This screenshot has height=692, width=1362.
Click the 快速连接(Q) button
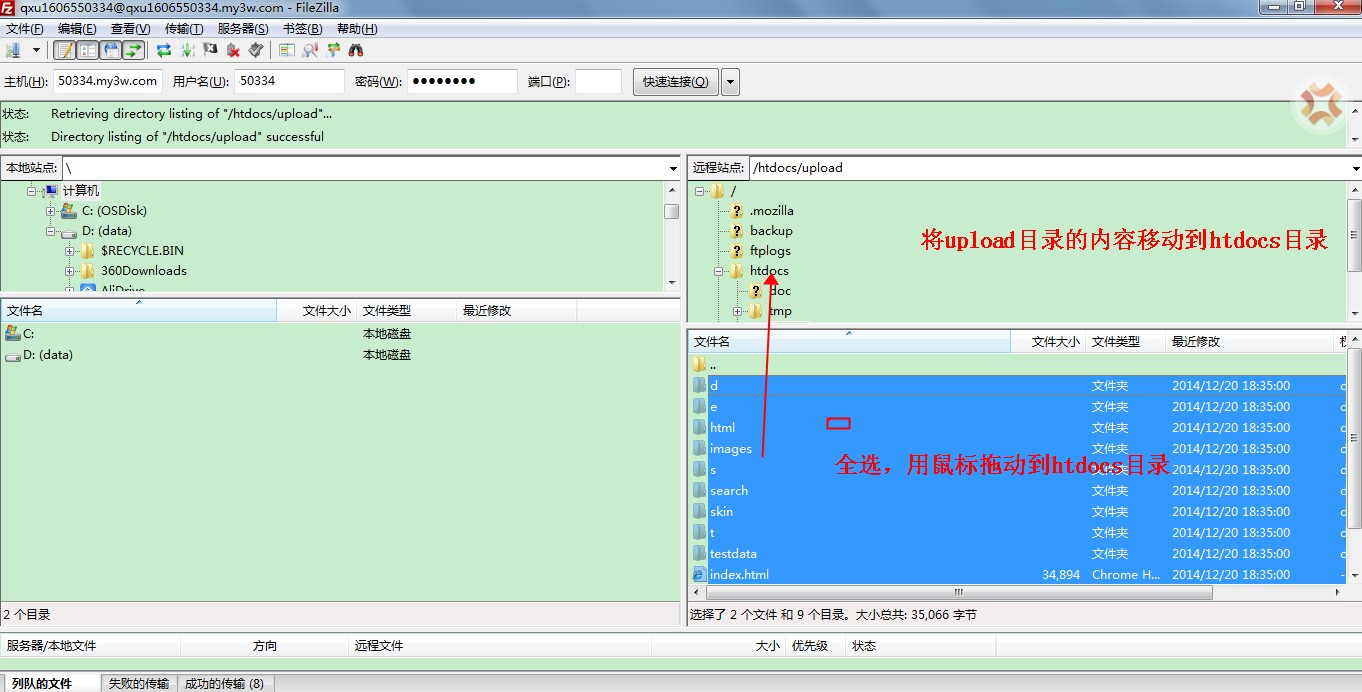(x=676, y=82)
